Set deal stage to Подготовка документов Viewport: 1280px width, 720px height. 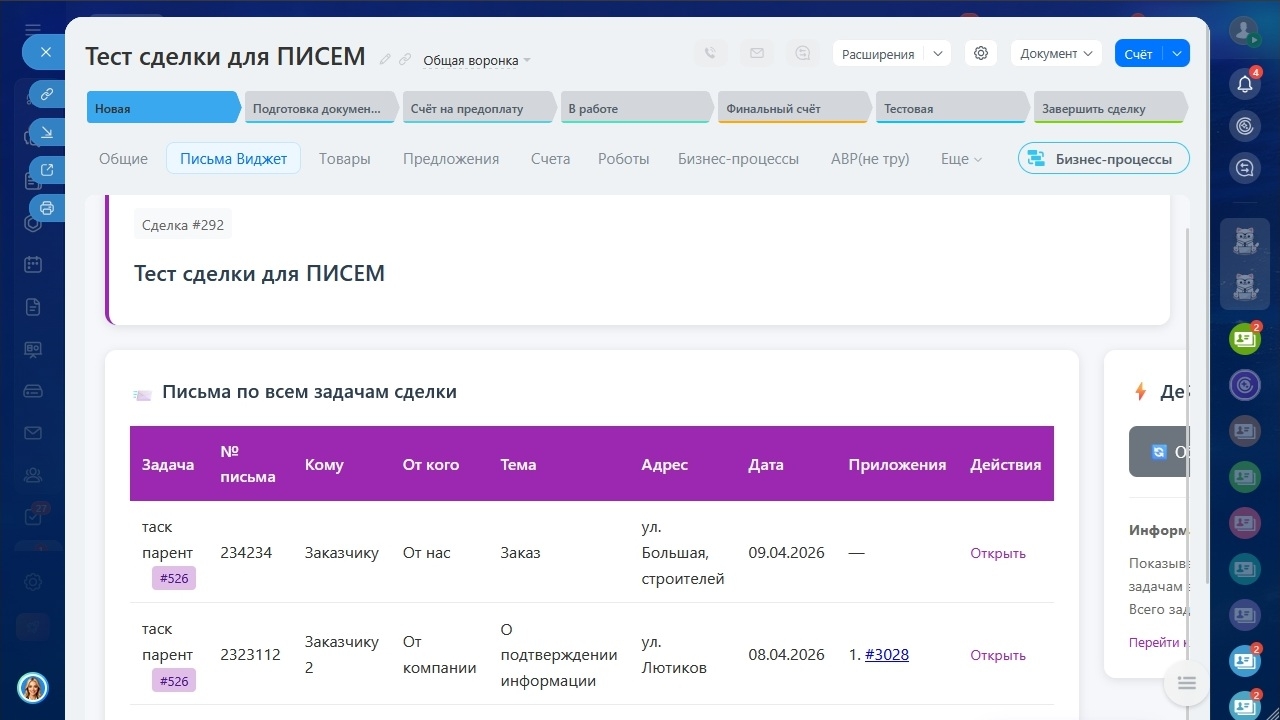(319, 108)
